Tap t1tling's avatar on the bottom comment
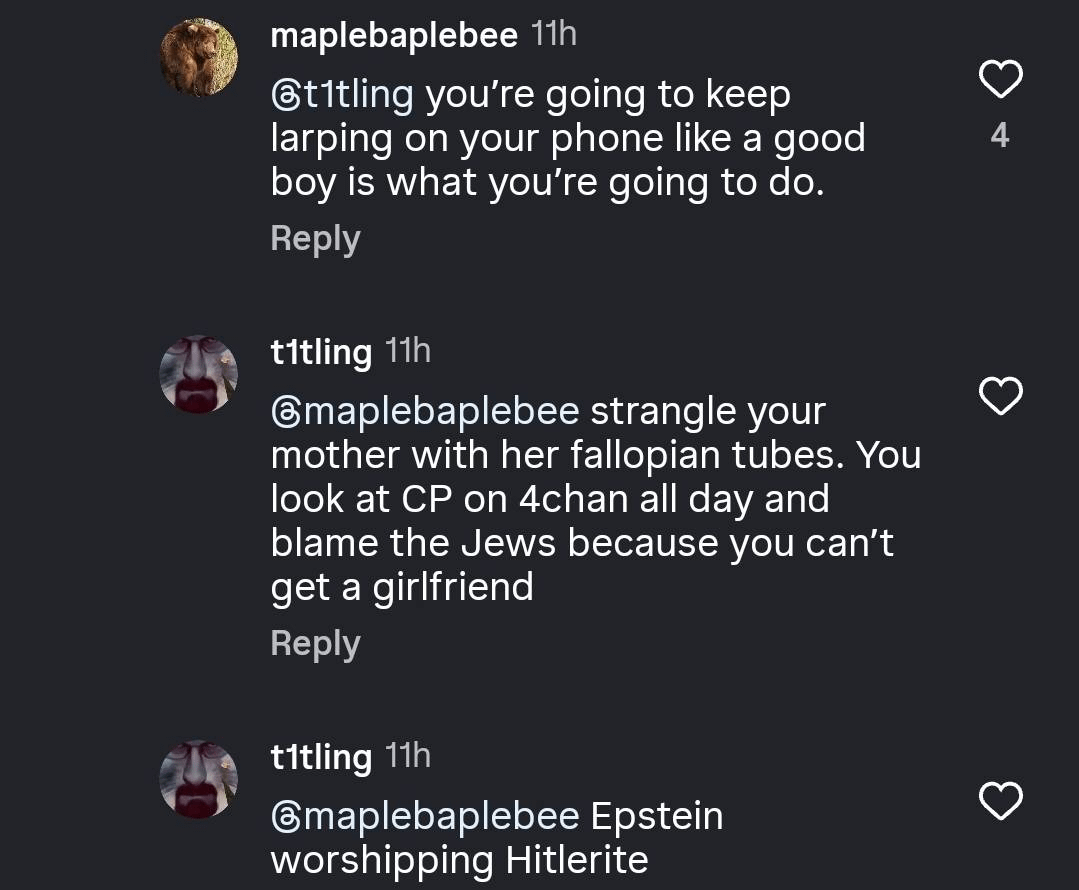This screenshot has height=890, width=1079. [x=200, y=779]
